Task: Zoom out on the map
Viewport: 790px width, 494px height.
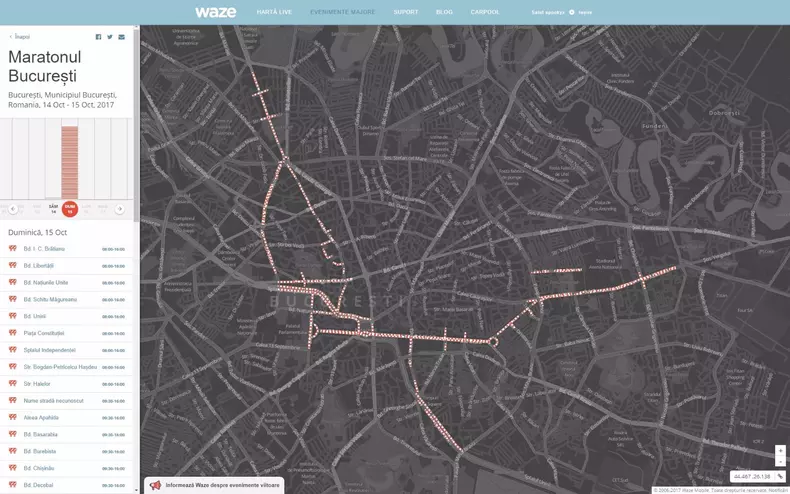Action: pyautogui.click(x=780, y=461)
